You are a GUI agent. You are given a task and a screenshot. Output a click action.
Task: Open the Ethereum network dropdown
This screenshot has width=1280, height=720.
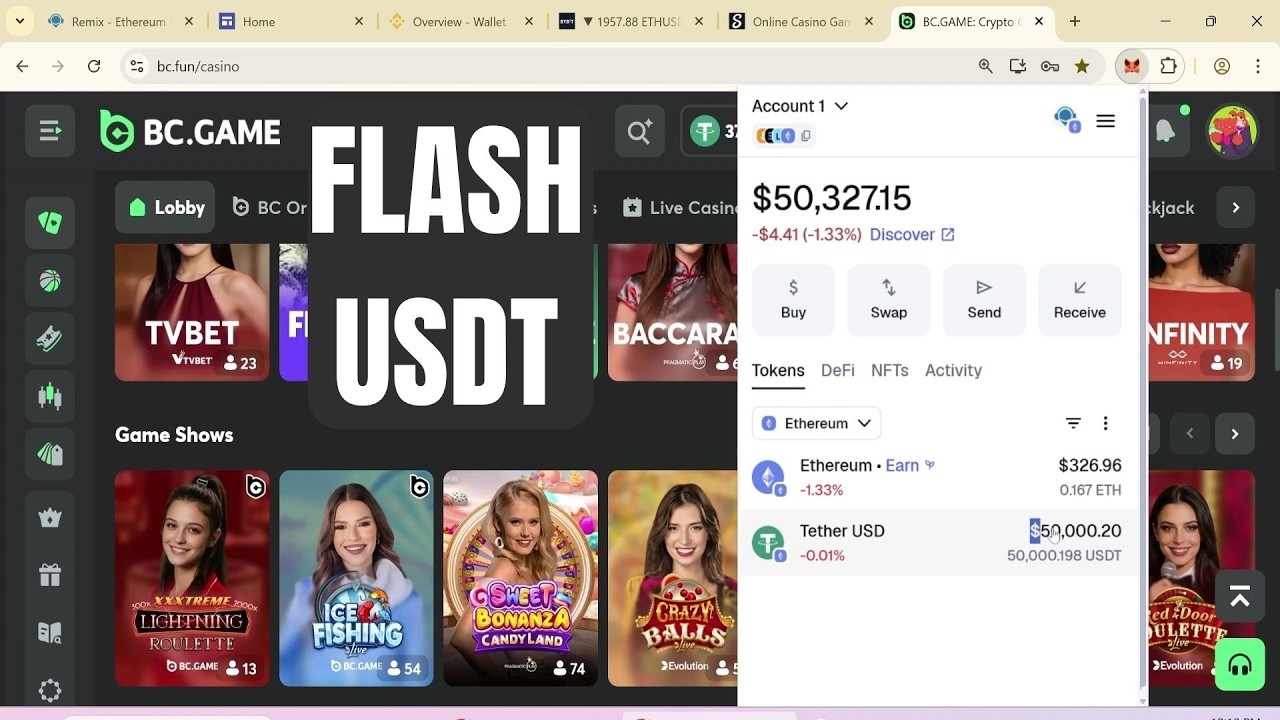click(x=816, y=423)
